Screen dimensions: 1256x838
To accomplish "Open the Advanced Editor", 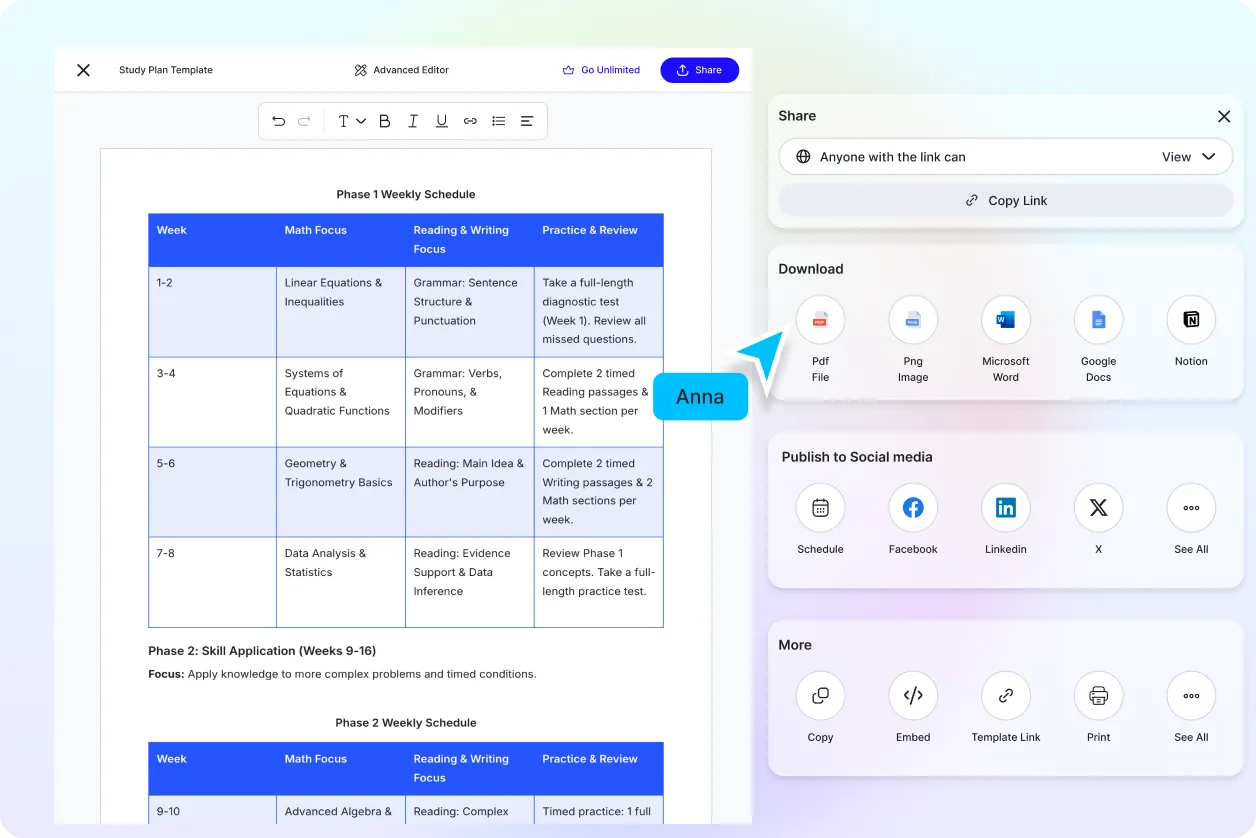I will [x=402, y=70].
